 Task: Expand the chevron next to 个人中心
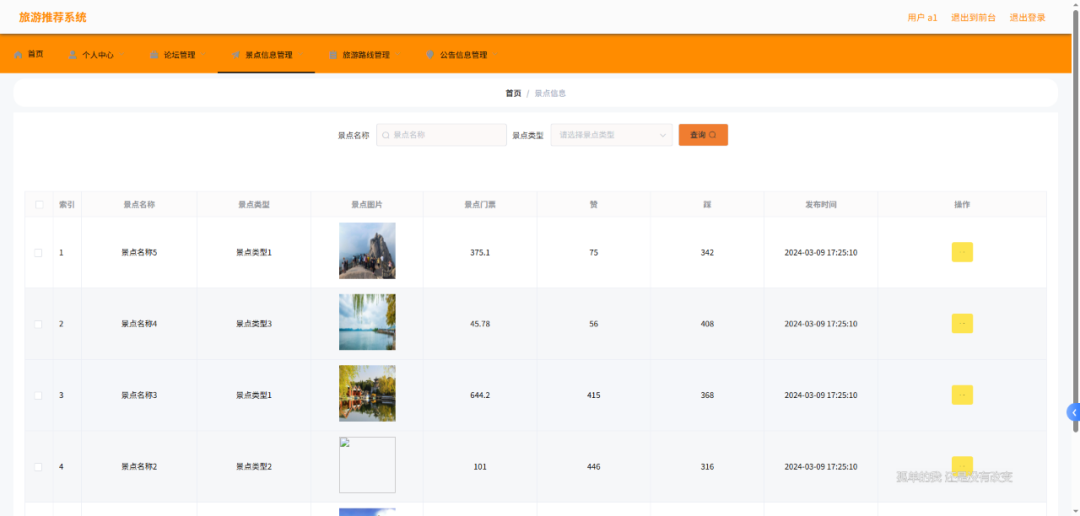(x=122, y=54)
